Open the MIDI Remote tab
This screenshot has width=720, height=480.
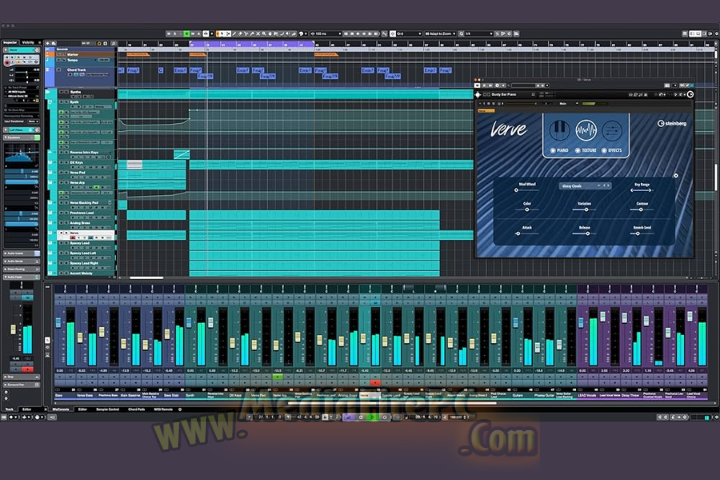pyautogui.click(x=163, y=409)
